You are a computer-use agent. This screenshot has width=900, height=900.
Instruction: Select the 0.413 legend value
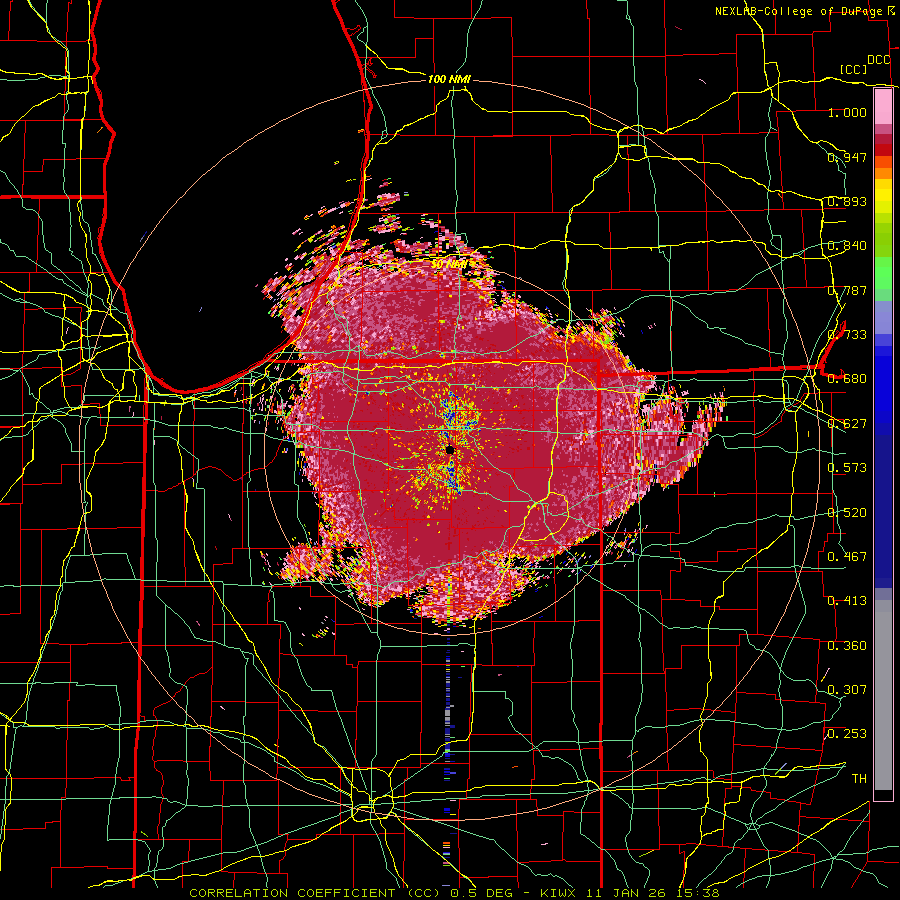click(847, 600)
